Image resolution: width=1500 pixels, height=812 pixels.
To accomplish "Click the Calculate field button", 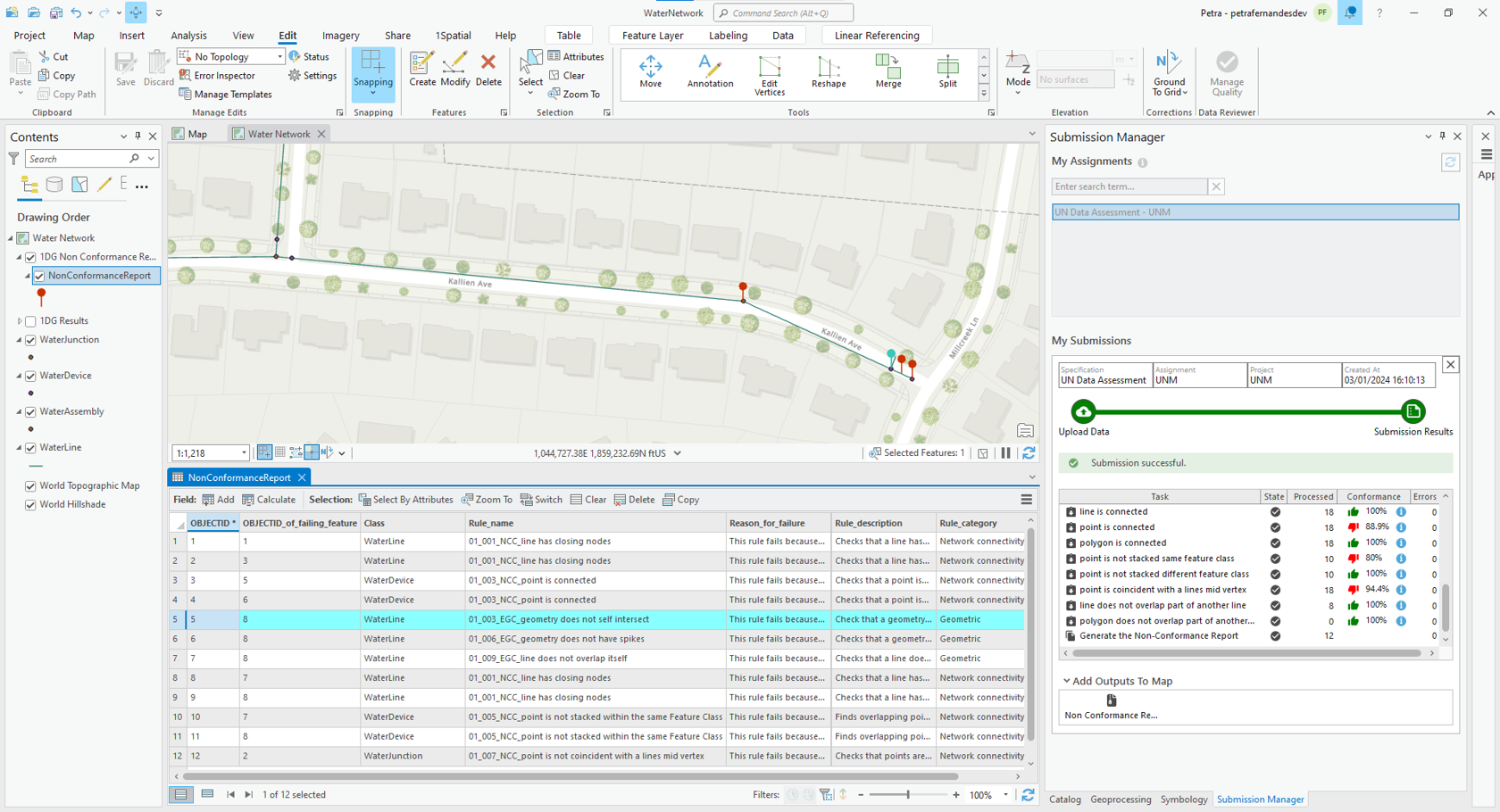I will tap(269, 500).
